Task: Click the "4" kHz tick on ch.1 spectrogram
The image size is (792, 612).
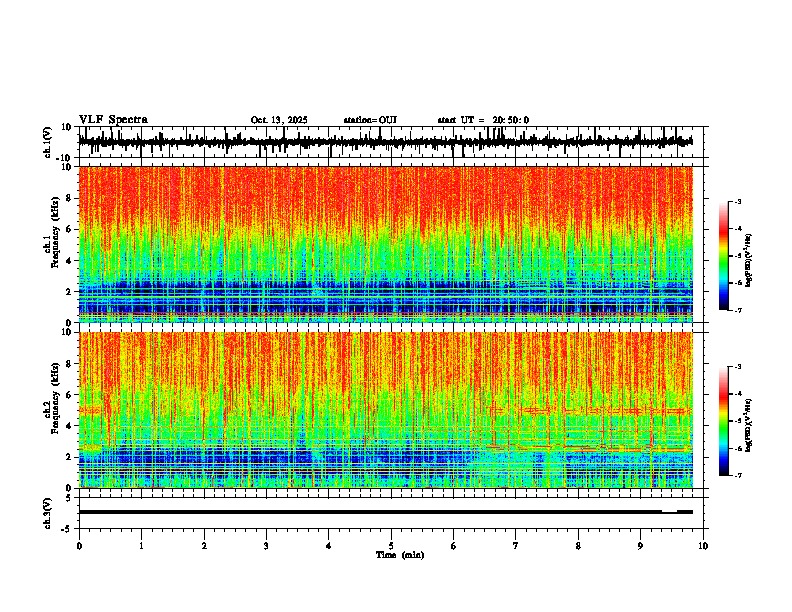Action: [69, 261]
